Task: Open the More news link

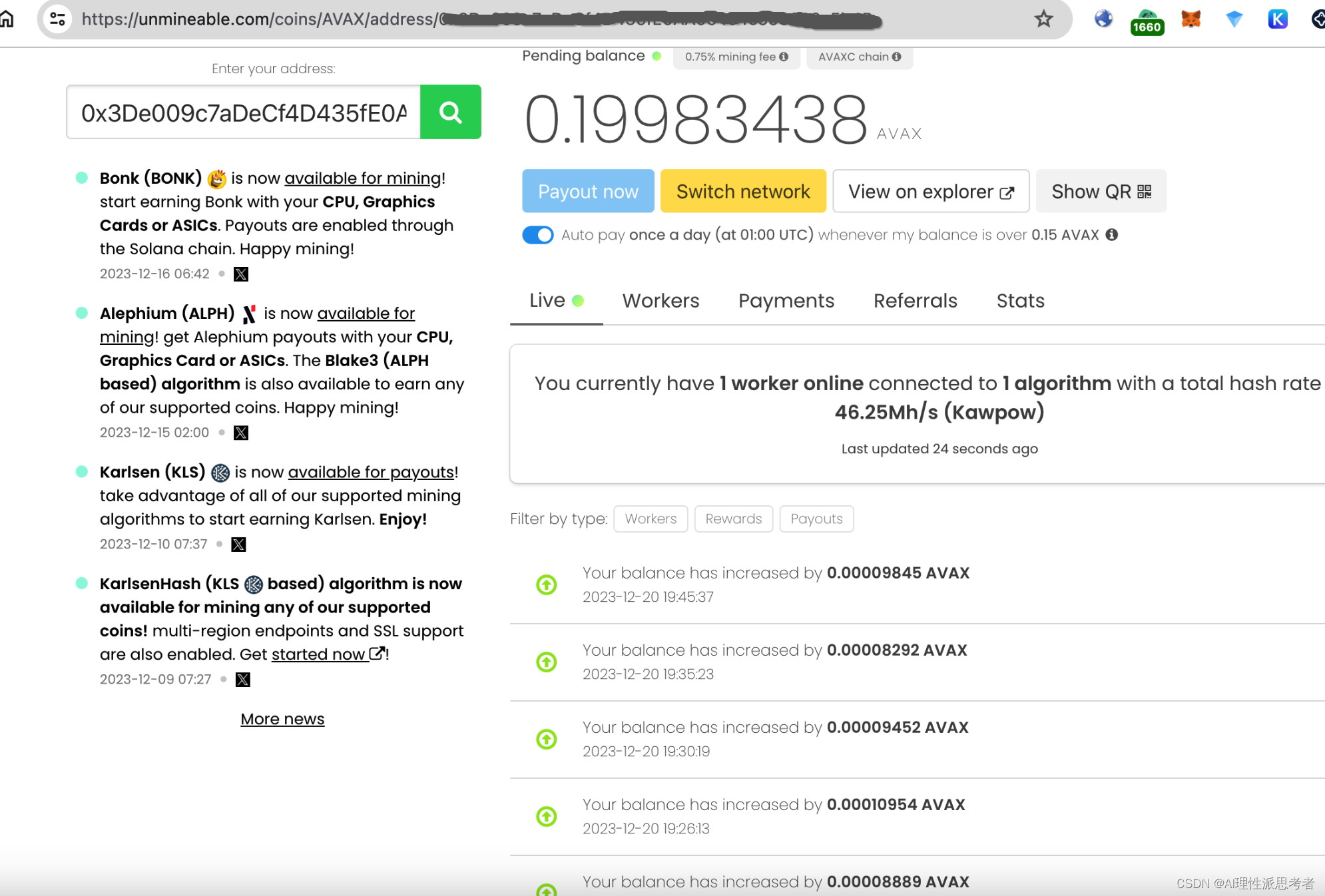Action: coord(282,719)
